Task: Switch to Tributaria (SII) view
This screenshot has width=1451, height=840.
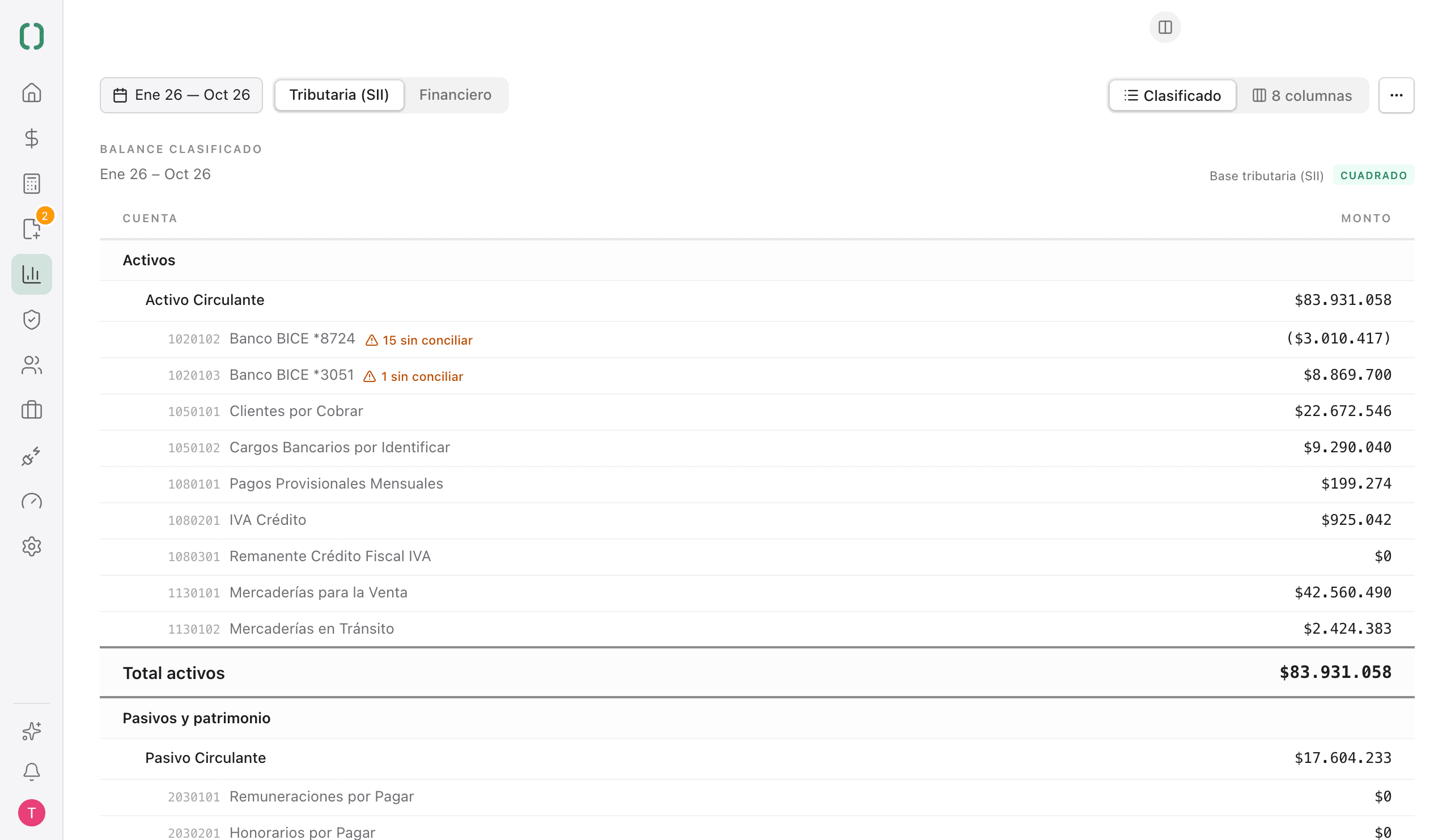Action: point(339,95)
